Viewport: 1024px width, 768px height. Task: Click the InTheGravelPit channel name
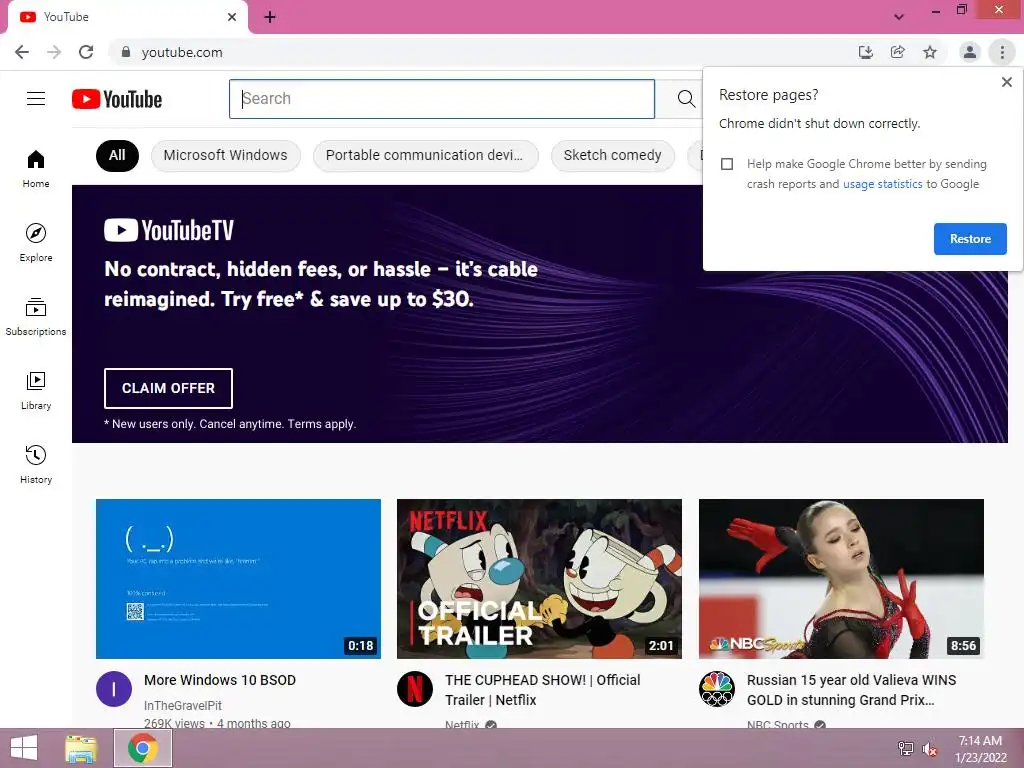tap(183, 705)
